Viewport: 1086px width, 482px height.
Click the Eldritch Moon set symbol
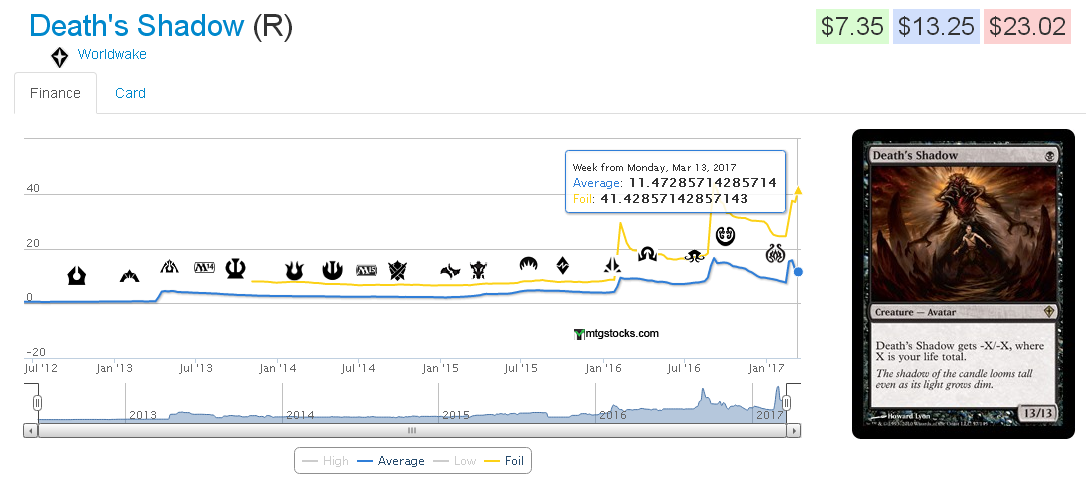click(694, 256)
